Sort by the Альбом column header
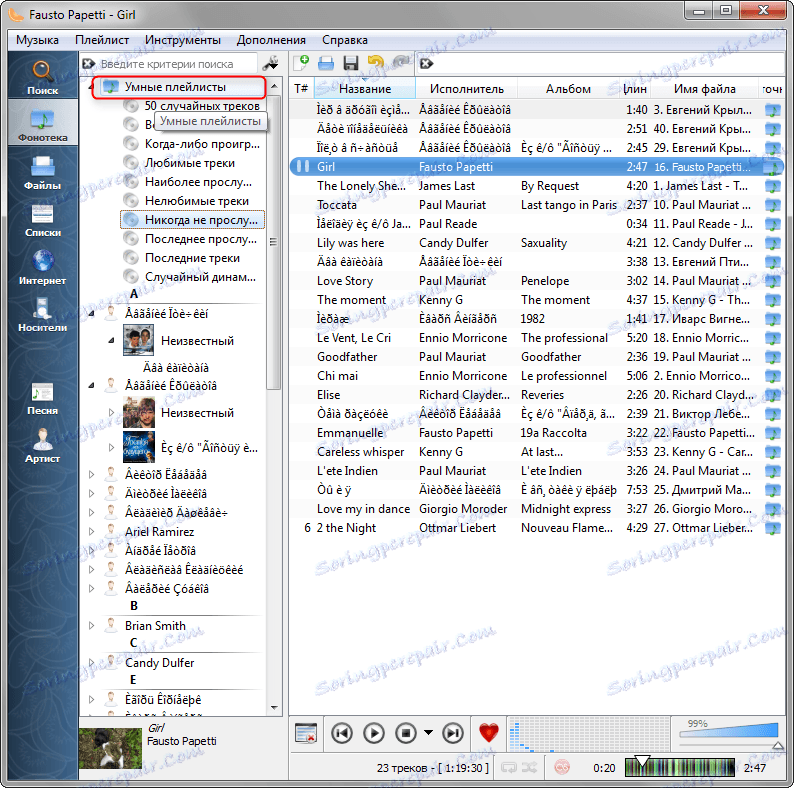This screenshot has width=794, height=788. coord(568,89)
